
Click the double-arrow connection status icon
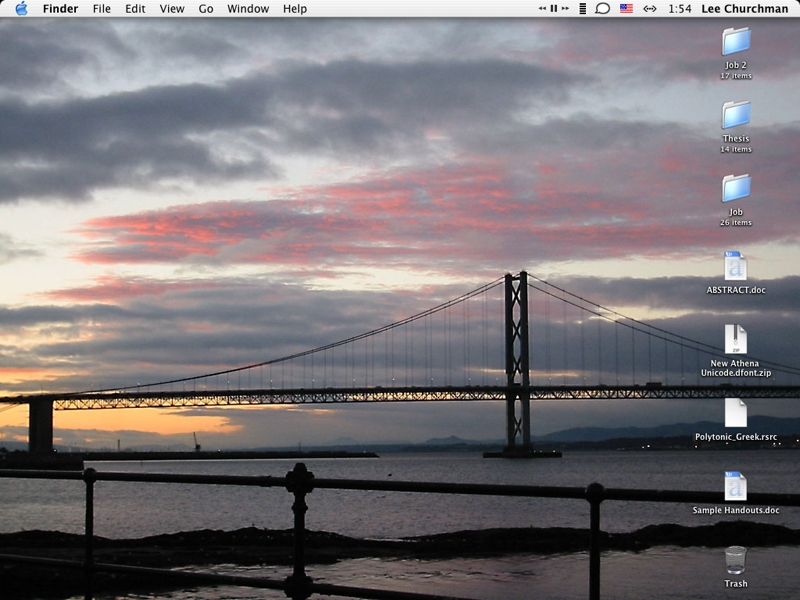(x=650, y=9)
